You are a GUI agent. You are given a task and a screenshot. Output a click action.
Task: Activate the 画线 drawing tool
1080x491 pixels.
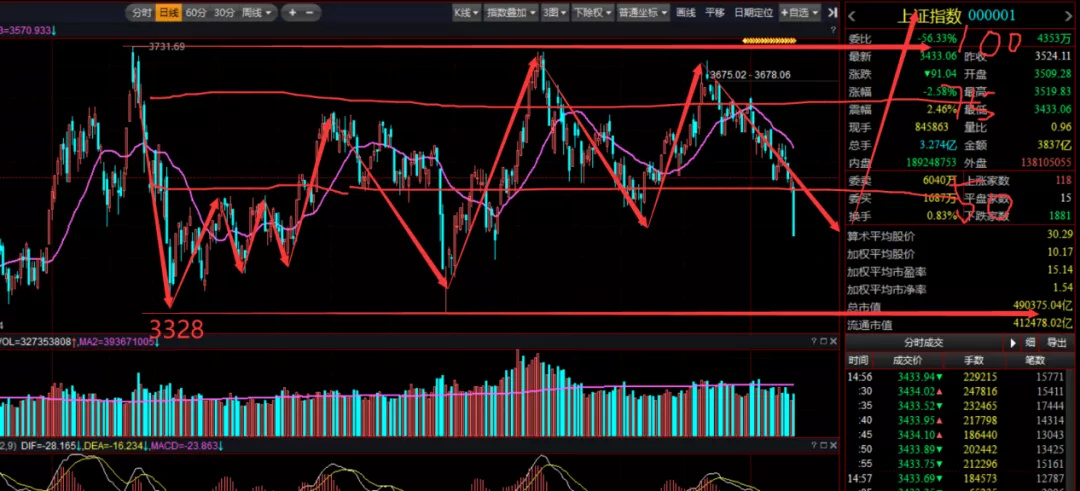tap(686, 12)
